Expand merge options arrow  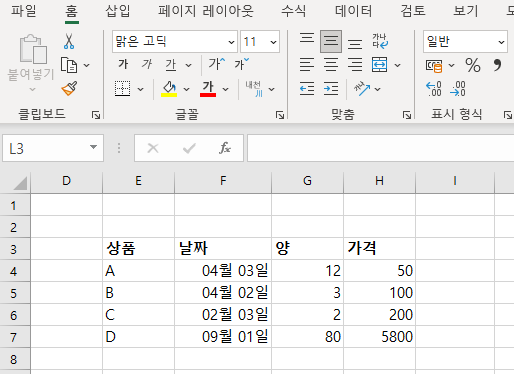(397, 65)
